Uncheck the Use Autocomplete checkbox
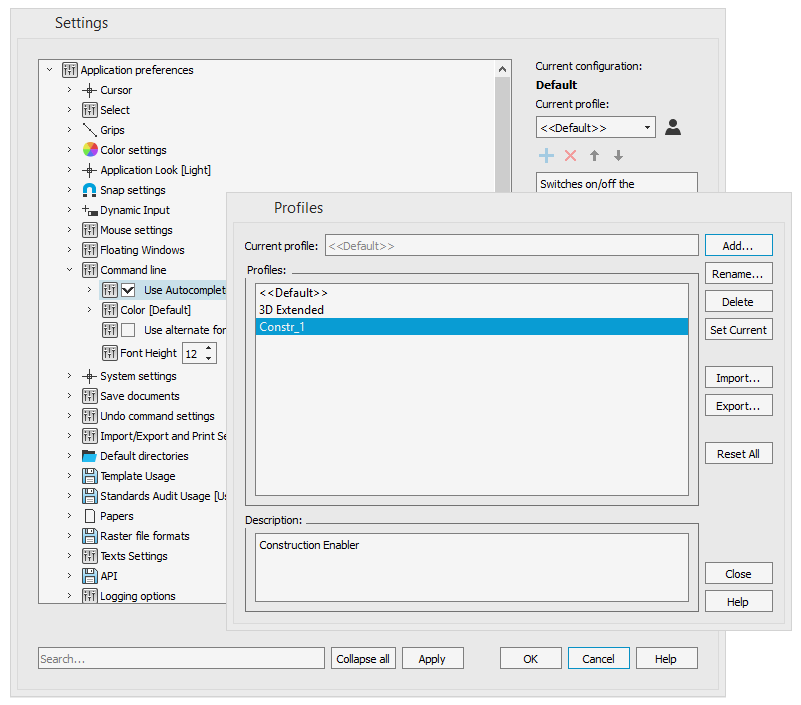 pyautogui.click(x=128, y=290)
